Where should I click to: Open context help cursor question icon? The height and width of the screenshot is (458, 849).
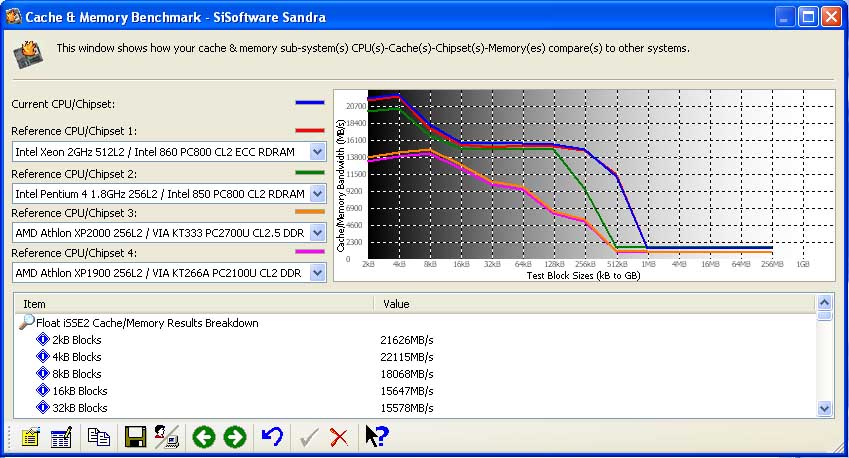[377, 436]
